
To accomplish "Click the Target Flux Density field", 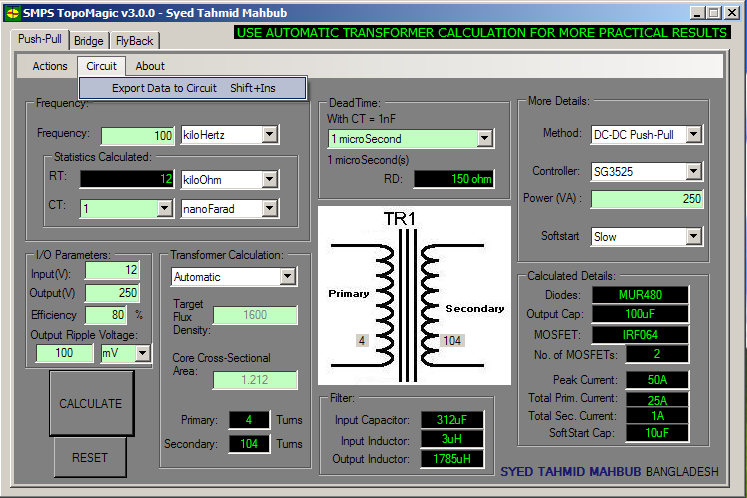I will coord(255,315).
